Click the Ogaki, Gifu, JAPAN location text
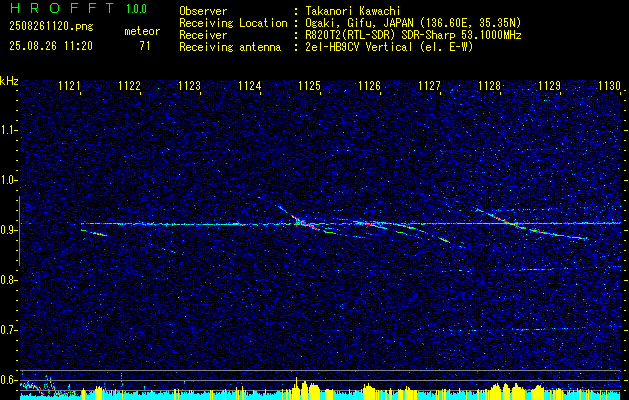This screenshot has height=400, width=629. (411, 23)
